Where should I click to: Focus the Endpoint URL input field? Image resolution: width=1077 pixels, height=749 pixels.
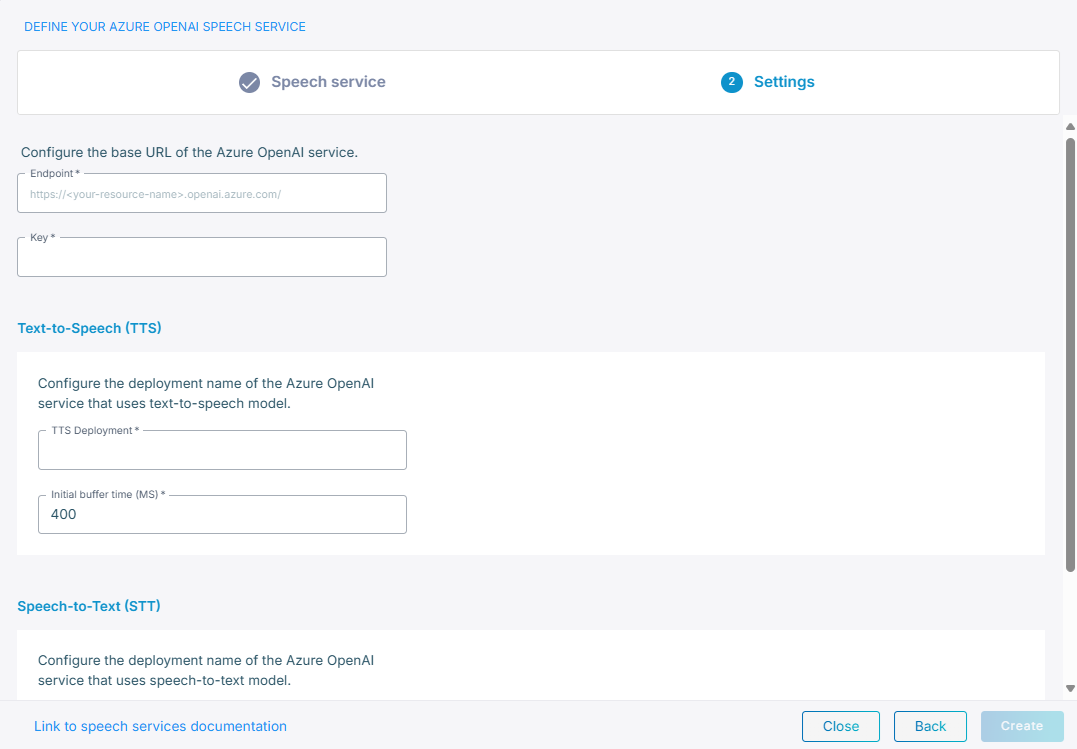202,195
